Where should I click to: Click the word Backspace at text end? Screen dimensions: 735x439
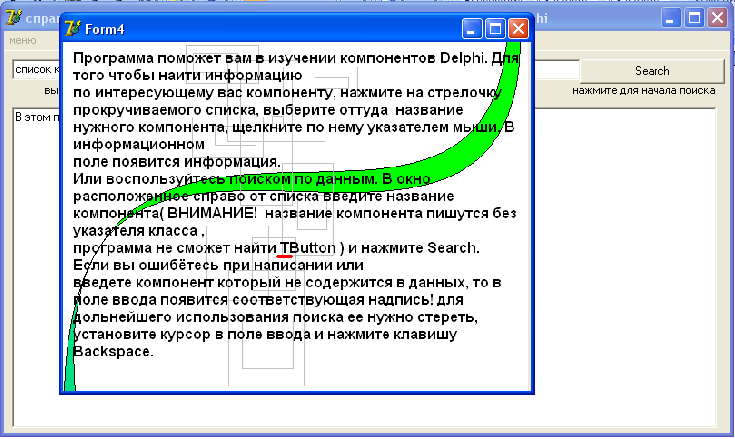pyautogui.click(x=113, y=351)
